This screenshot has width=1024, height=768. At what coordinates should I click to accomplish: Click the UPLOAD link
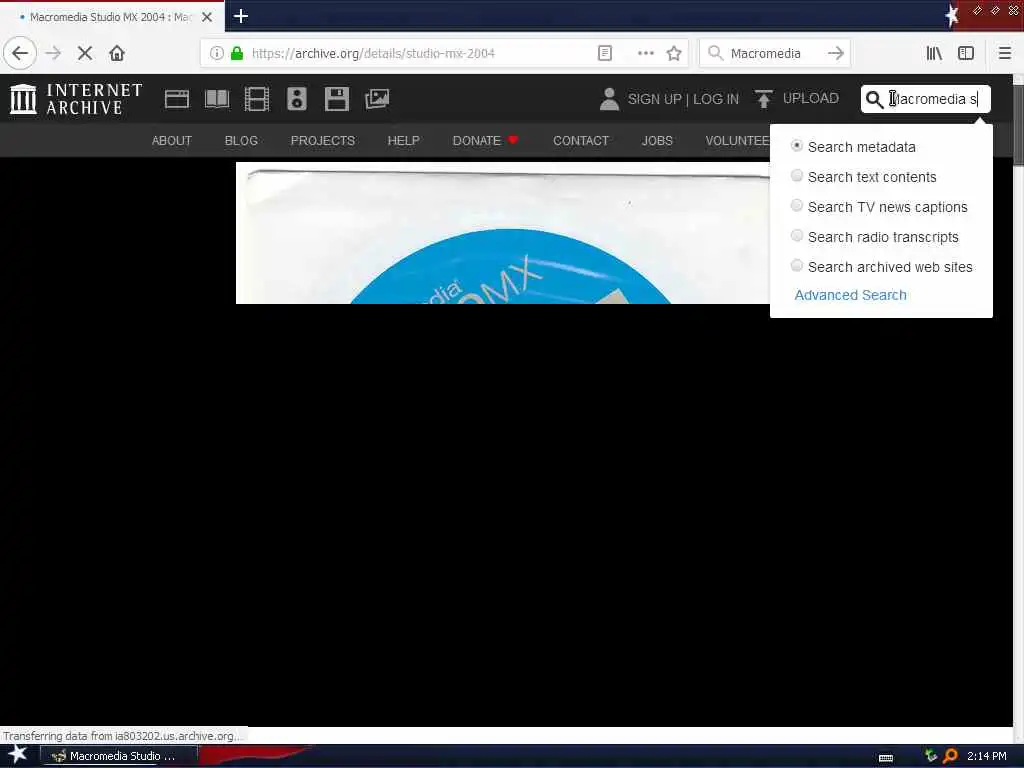coord(810,99)
